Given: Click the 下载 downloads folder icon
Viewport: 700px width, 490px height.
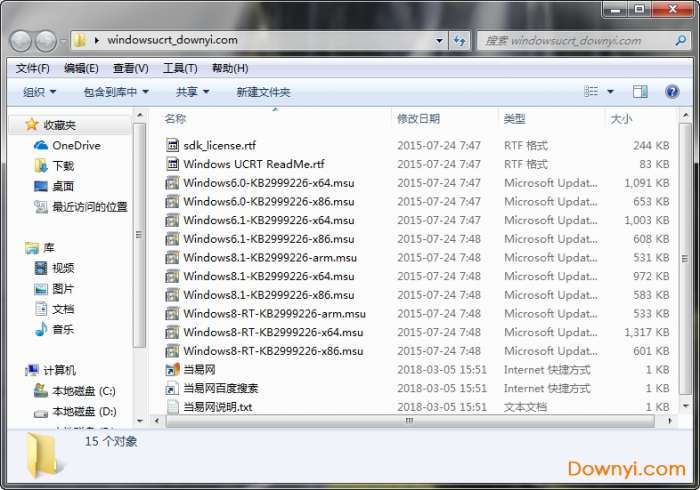Looking at the screenshot, I should coord(41,166).
